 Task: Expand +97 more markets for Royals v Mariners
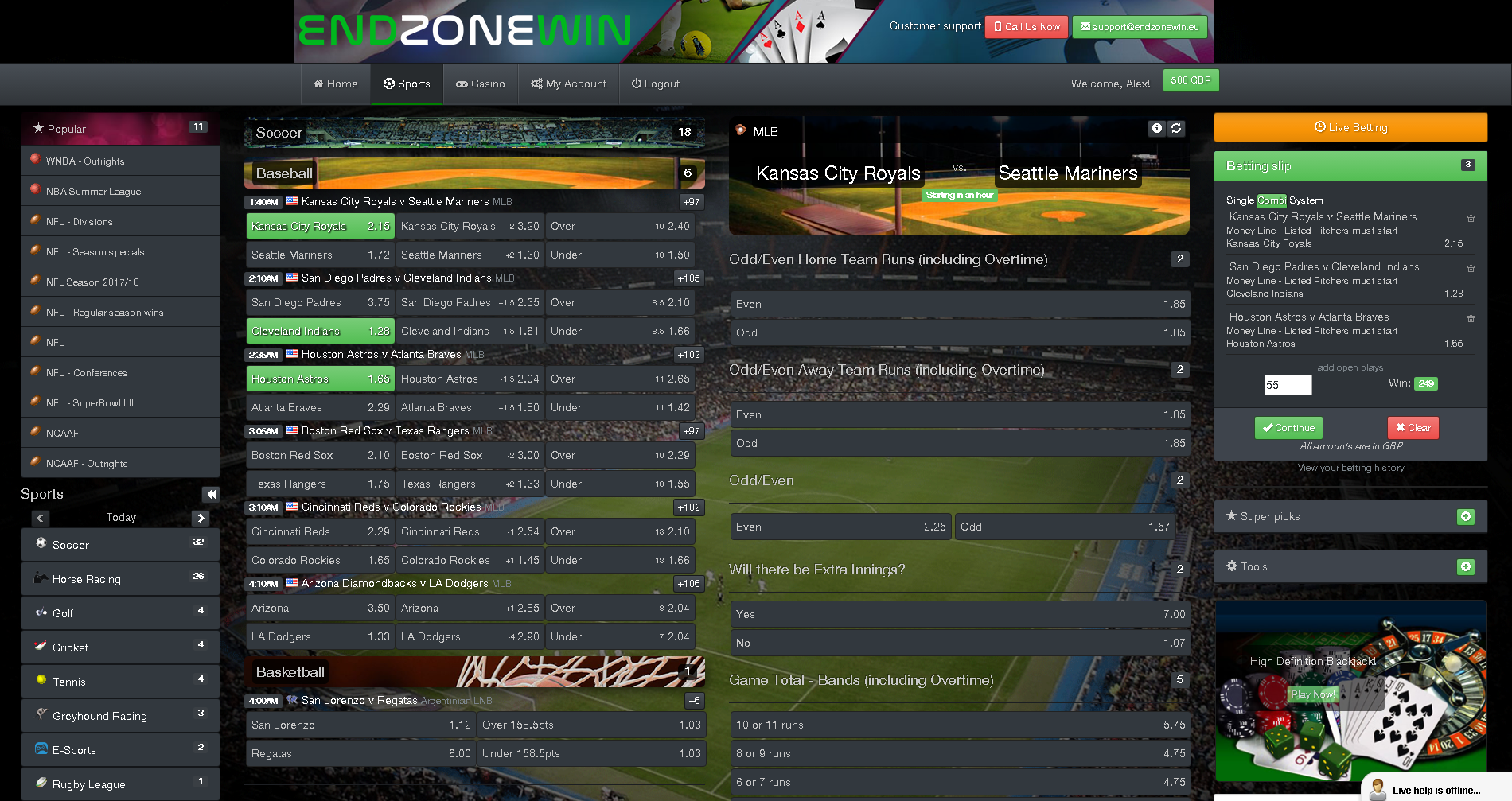click(691, 202)
